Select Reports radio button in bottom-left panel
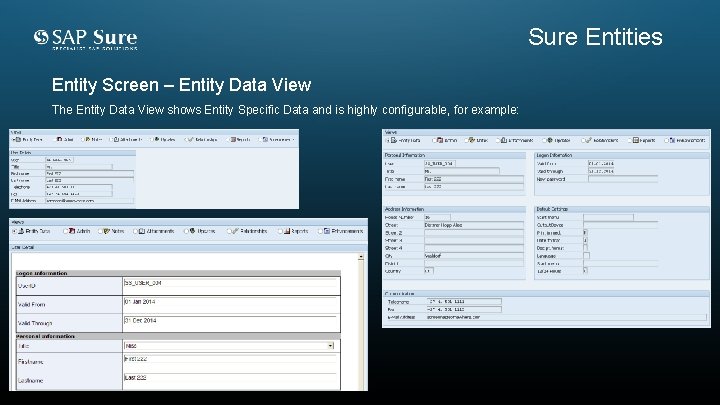This screenshot has width=720, height=405. (x=280, y=231)
